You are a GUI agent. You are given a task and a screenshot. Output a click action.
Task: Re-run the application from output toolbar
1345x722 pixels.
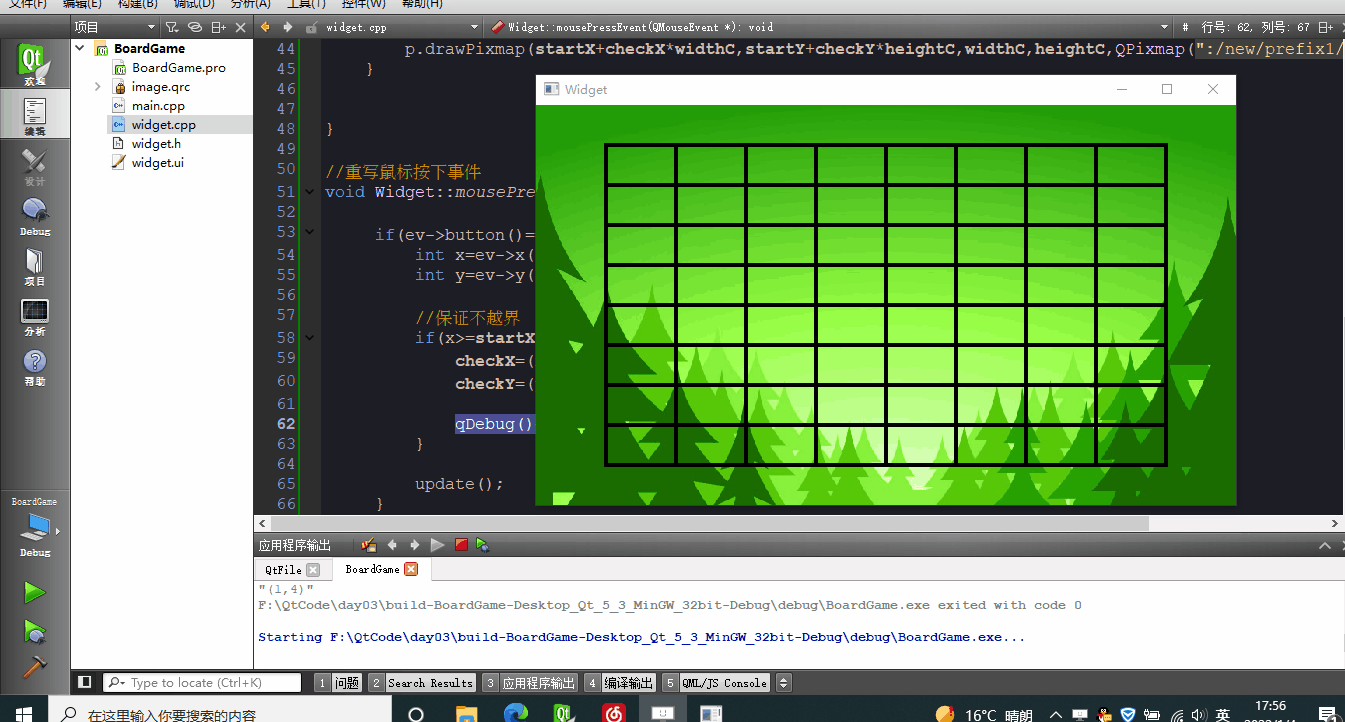coord(437,545)
